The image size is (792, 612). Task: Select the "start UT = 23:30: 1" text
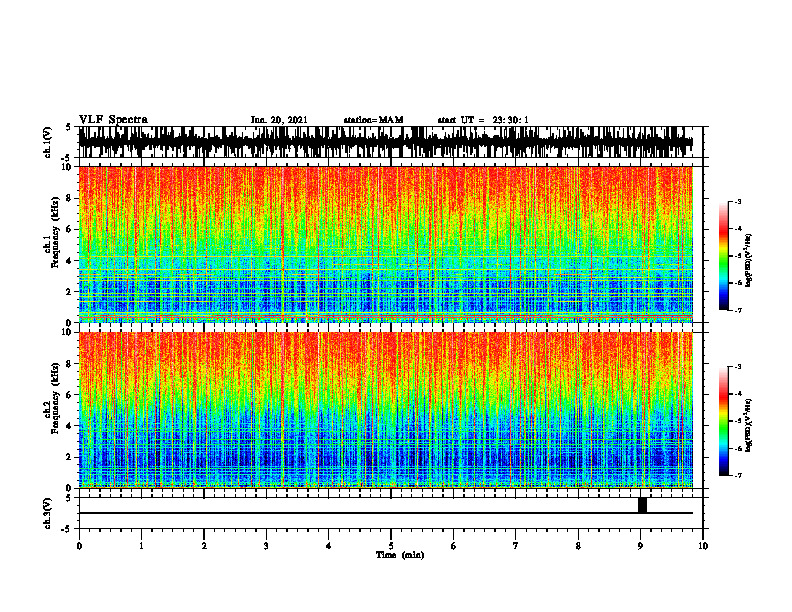483,120
